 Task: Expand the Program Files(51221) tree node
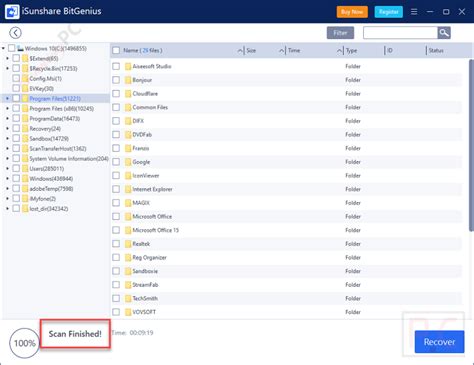click(x=7, y=98)
